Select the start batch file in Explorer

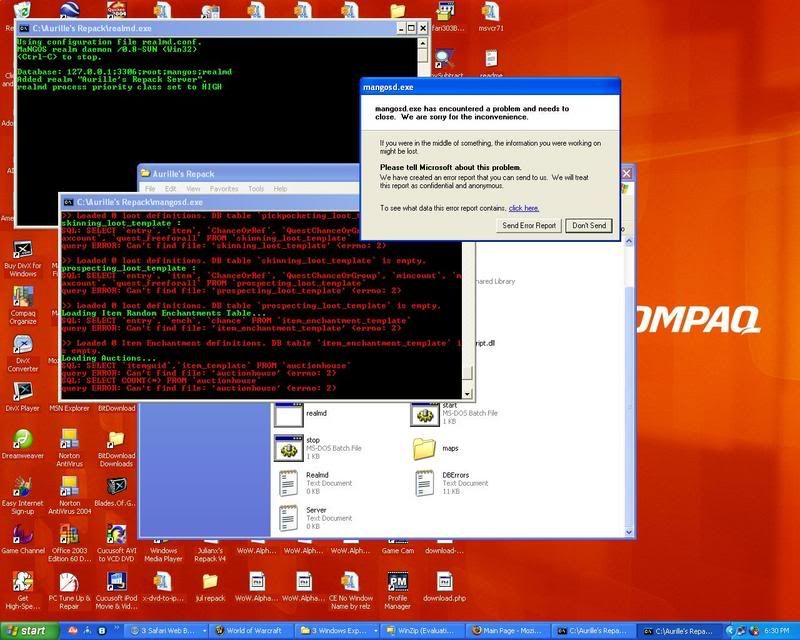click(454, 413)
